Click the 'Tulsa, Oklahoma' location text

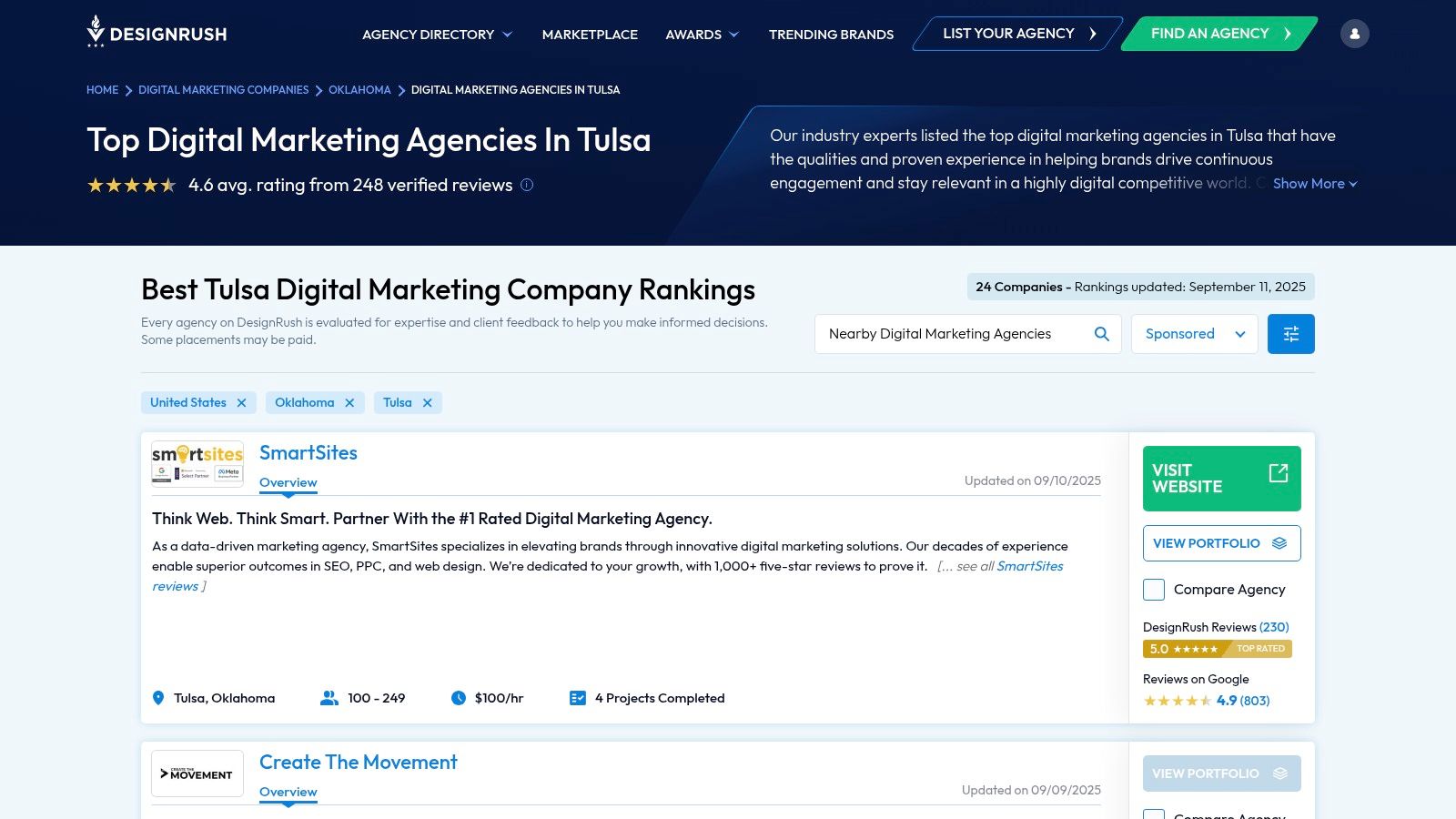point(225,698)
